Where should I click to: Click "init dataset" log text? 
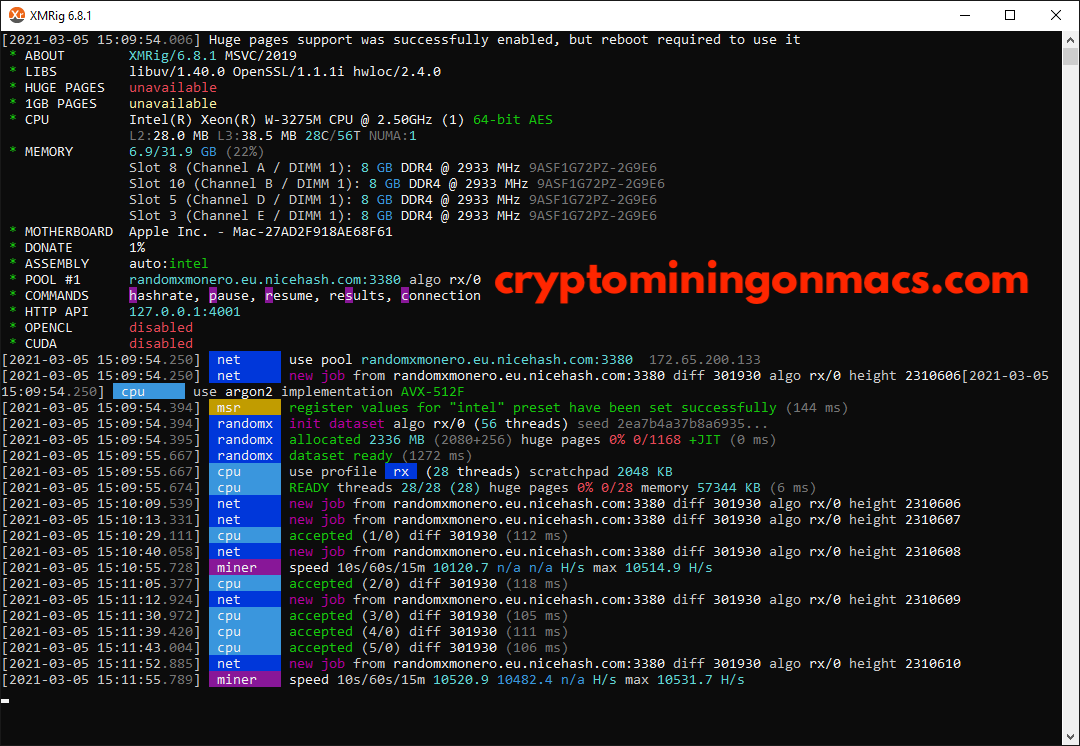pyautogui.click(x=337, y=424)
